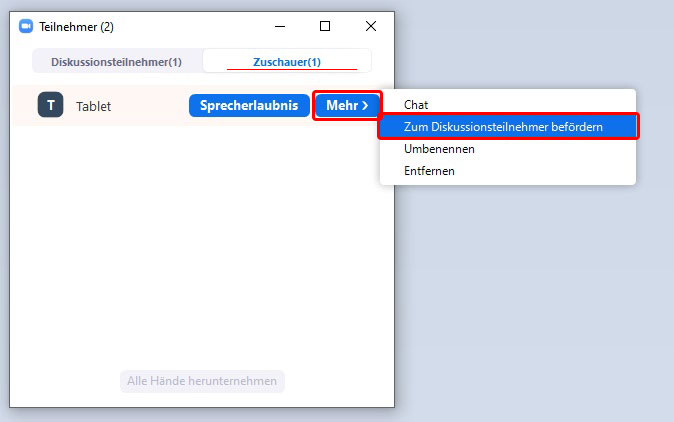Click the chevron arrow on Mehr
Viewport: 674px width, 422px height.
tap(365, 105)
